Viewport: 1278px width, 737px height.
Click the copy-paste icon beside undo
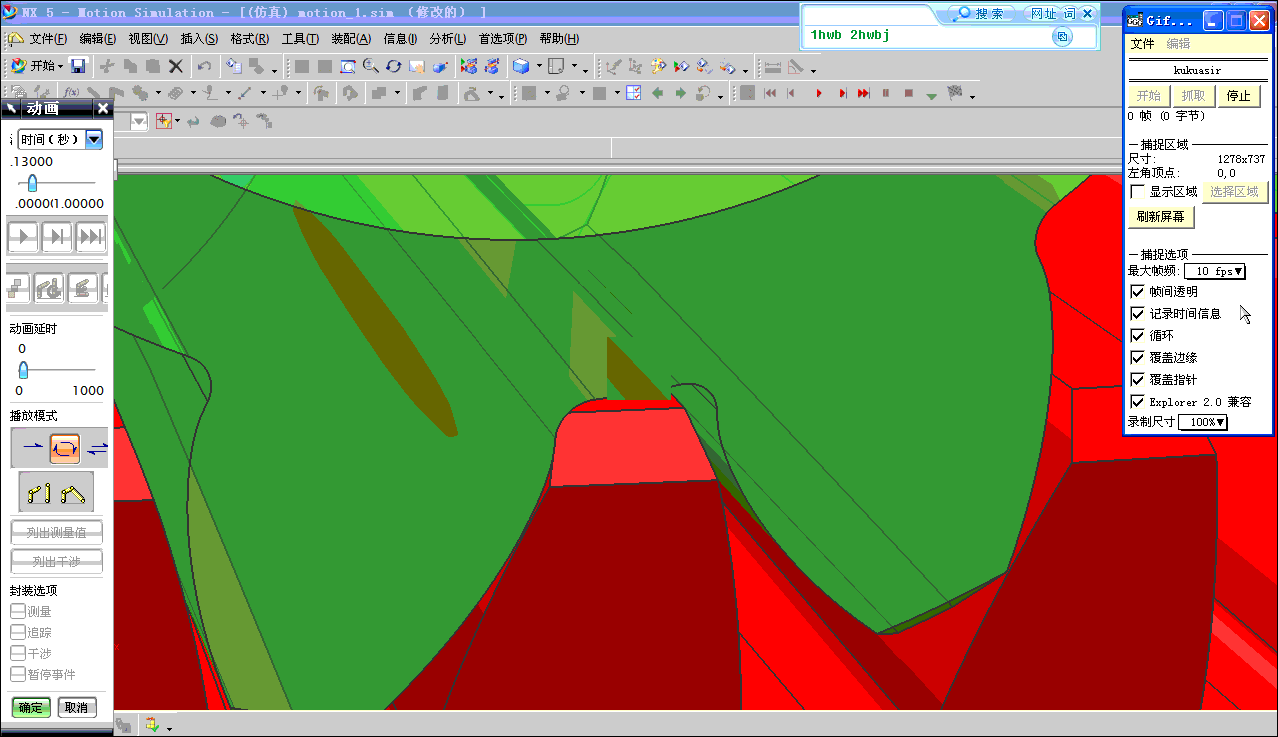(x=233, y=66)
